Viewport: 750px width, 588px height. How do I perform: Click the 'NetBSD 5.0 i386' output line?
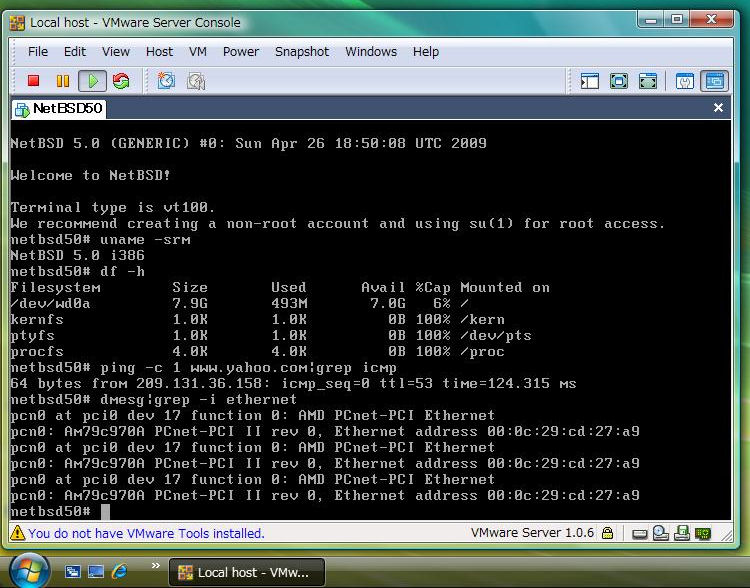[x=77, y=255]
